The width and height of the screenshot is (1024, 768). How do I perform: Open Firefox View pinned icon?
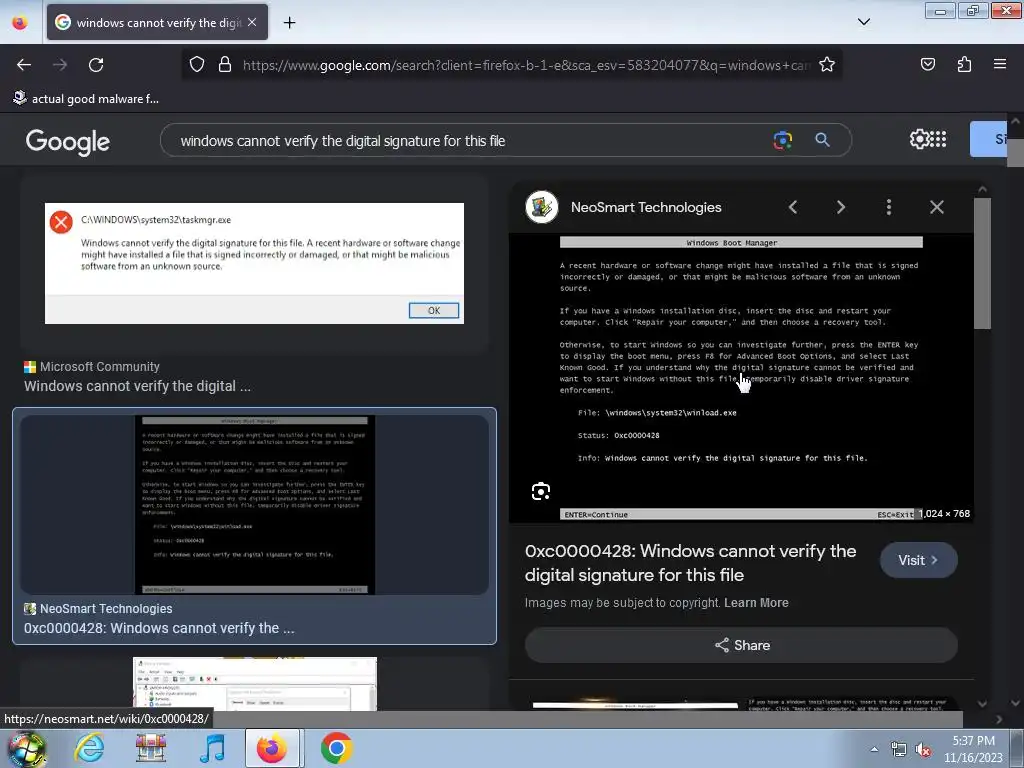point(20,23)
